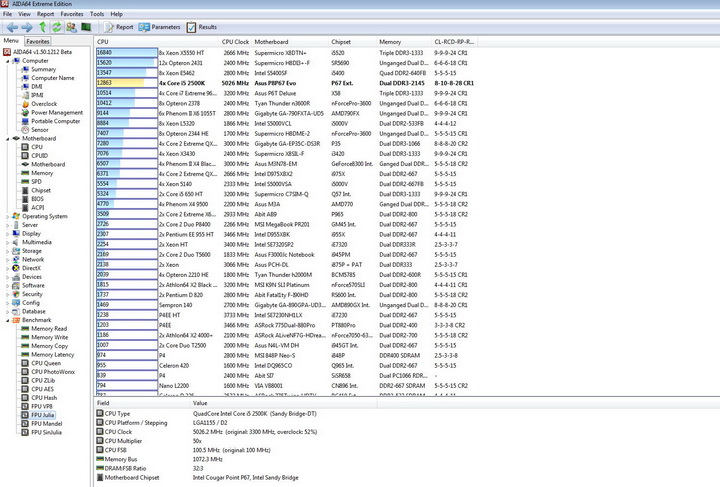Click the CL-RCD-RP-R... column header
This screenshot has height=487, width=720.
[454, 42]
